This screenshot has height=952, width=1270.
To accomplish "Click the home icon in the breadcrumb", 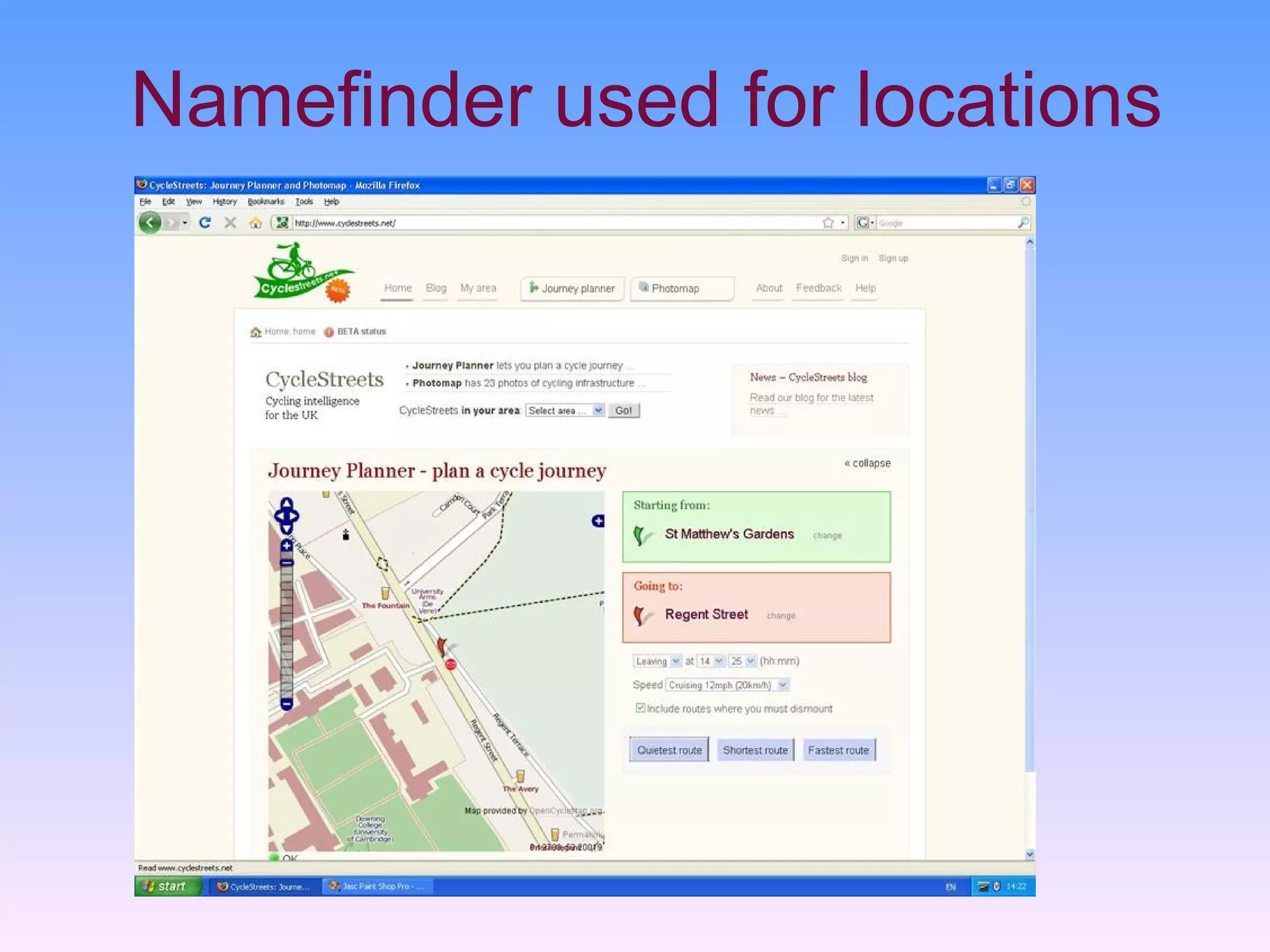I will coord(255,332).
